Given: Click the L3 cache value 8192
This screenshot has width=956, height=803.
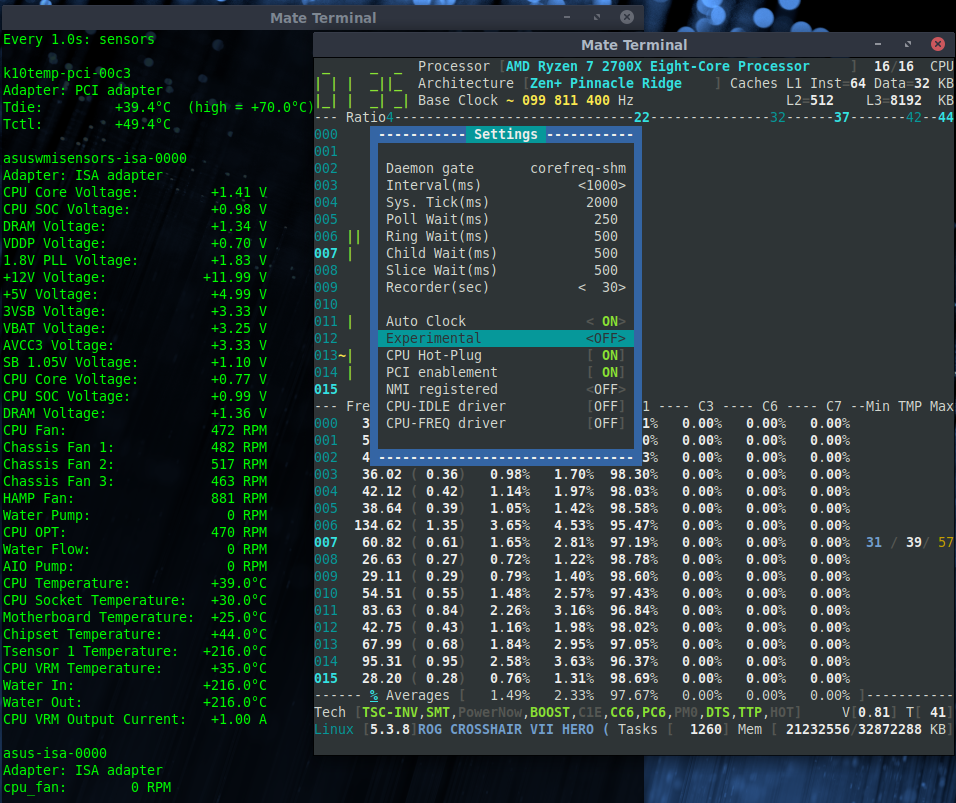Looking at the screenshot, I should coord(905,101).
